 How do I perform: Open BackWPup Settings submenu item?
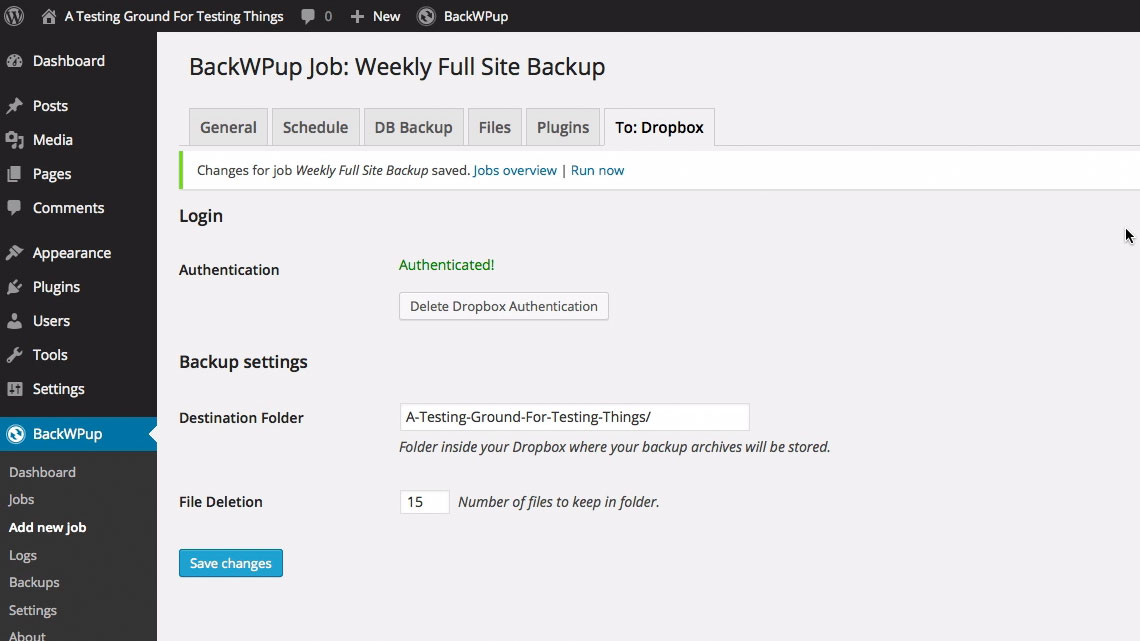[x=33, y=610]
